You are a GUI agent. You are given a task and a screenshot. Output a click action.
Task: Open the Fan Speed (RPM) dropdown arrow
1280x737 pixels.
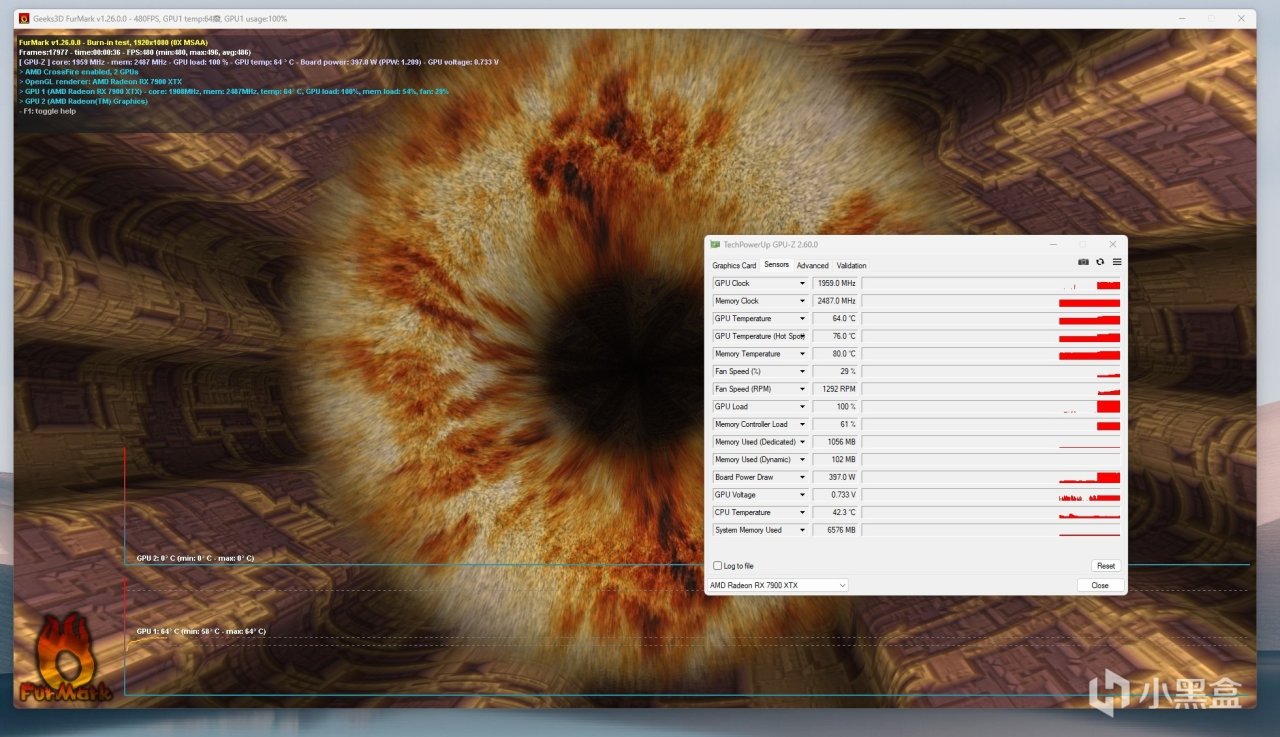(x=802, y=389)
